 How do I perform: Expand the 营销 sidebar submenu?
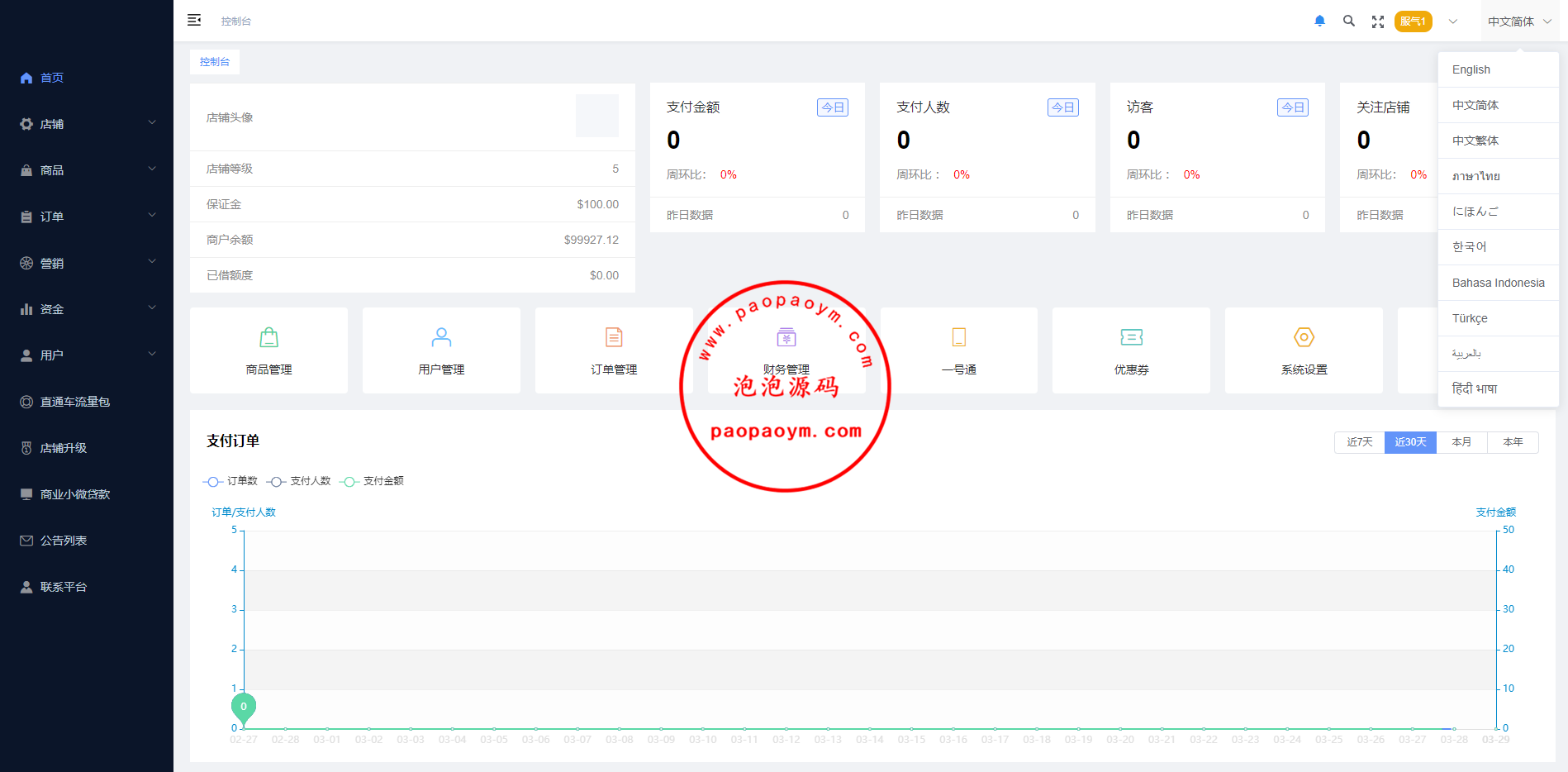tap(87, 263)
